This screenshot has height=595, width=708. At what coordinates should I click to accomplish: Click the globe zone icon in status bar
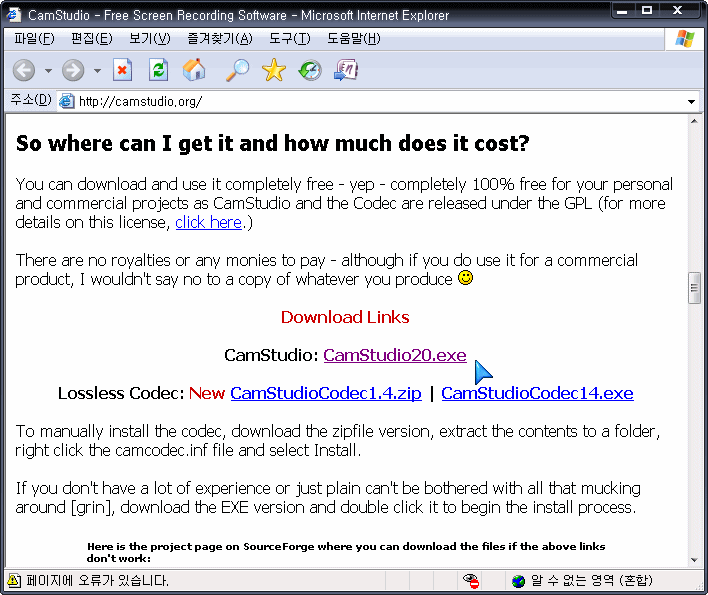(518, 581)
